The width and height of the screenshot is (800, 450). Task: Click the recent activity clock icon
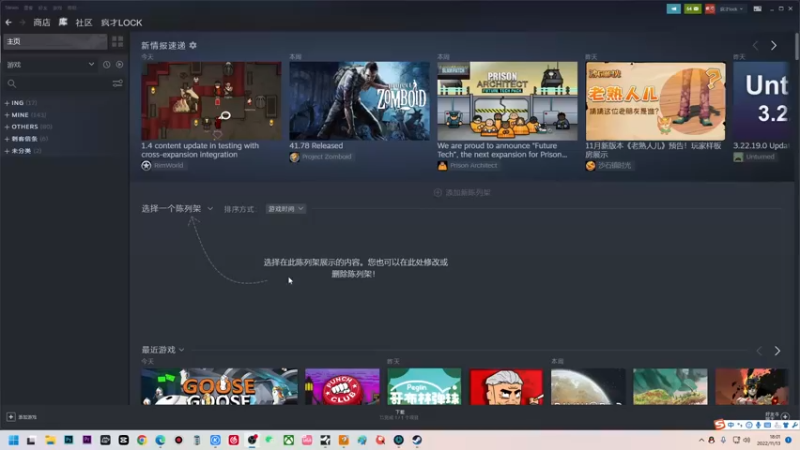click(x=107, y=65)
